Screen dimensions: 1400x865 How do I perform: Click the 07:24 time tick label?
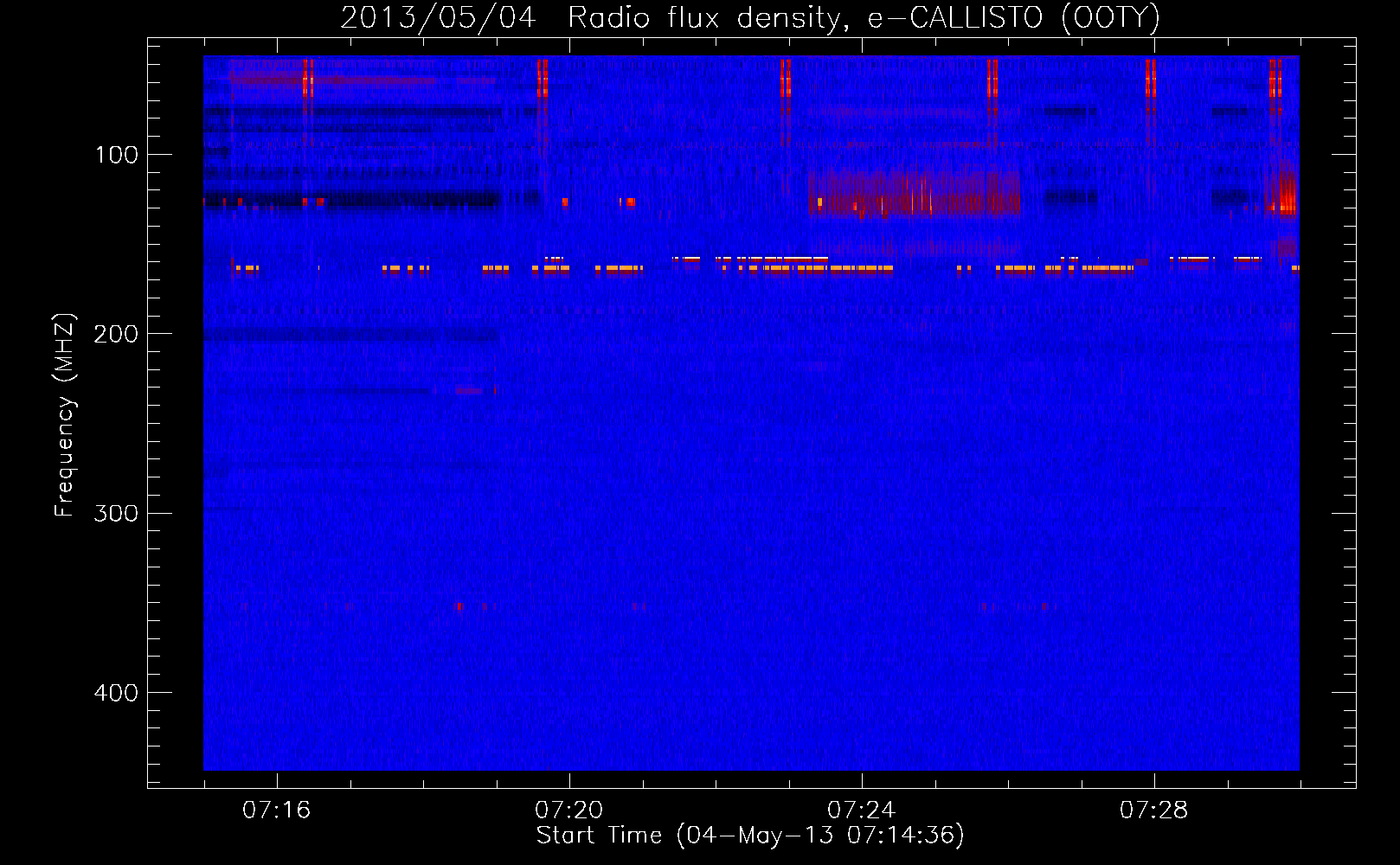click(x=862, y=811)
